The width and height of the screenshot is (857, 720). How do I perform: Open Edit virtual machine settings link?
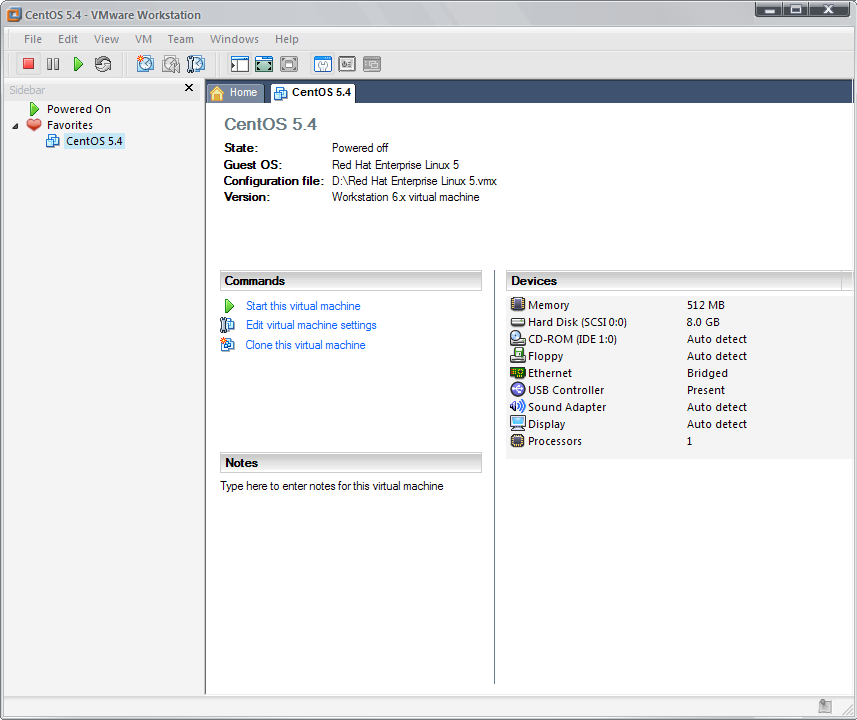(311, 325)
